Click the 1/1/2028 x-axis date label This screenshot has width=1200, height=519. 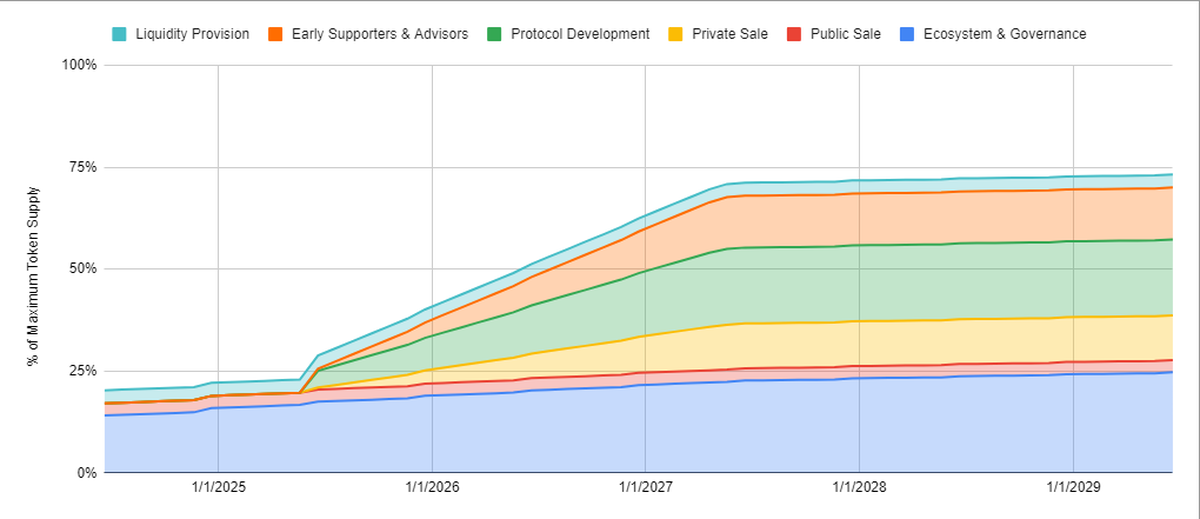coord(859,488)
